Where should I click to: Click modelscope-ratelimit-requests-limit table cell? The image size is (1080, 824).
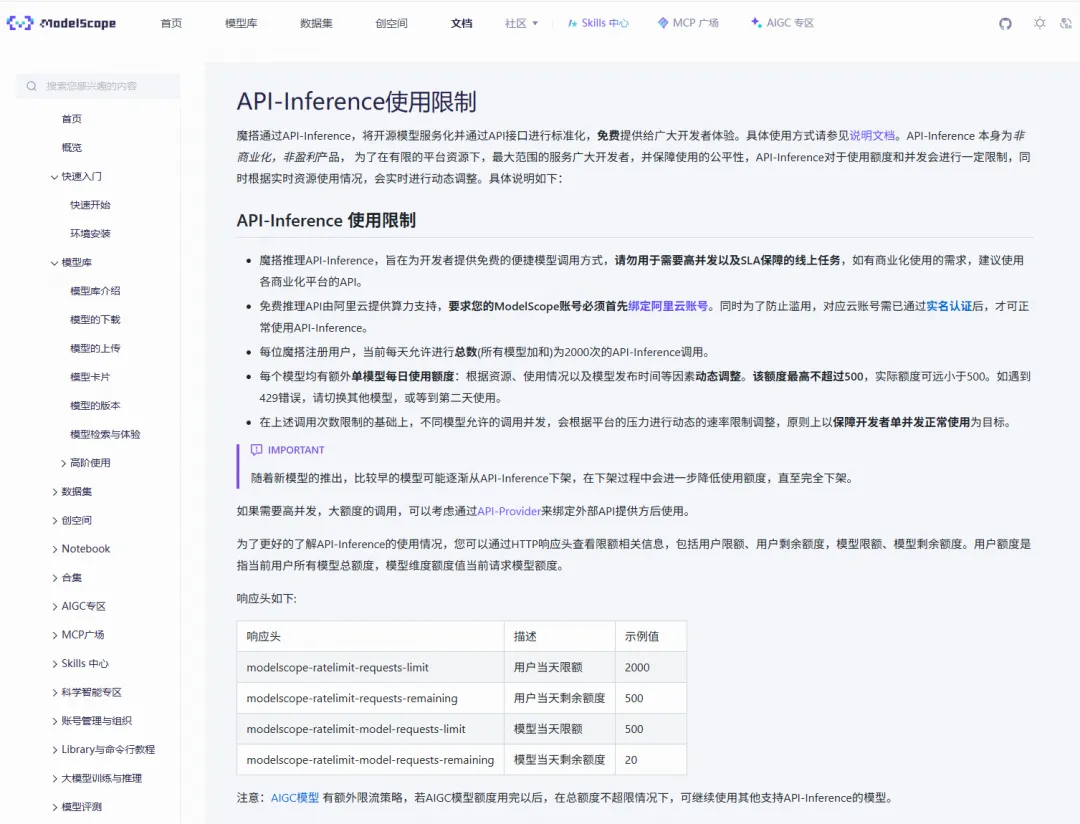(x=371, y=668)
